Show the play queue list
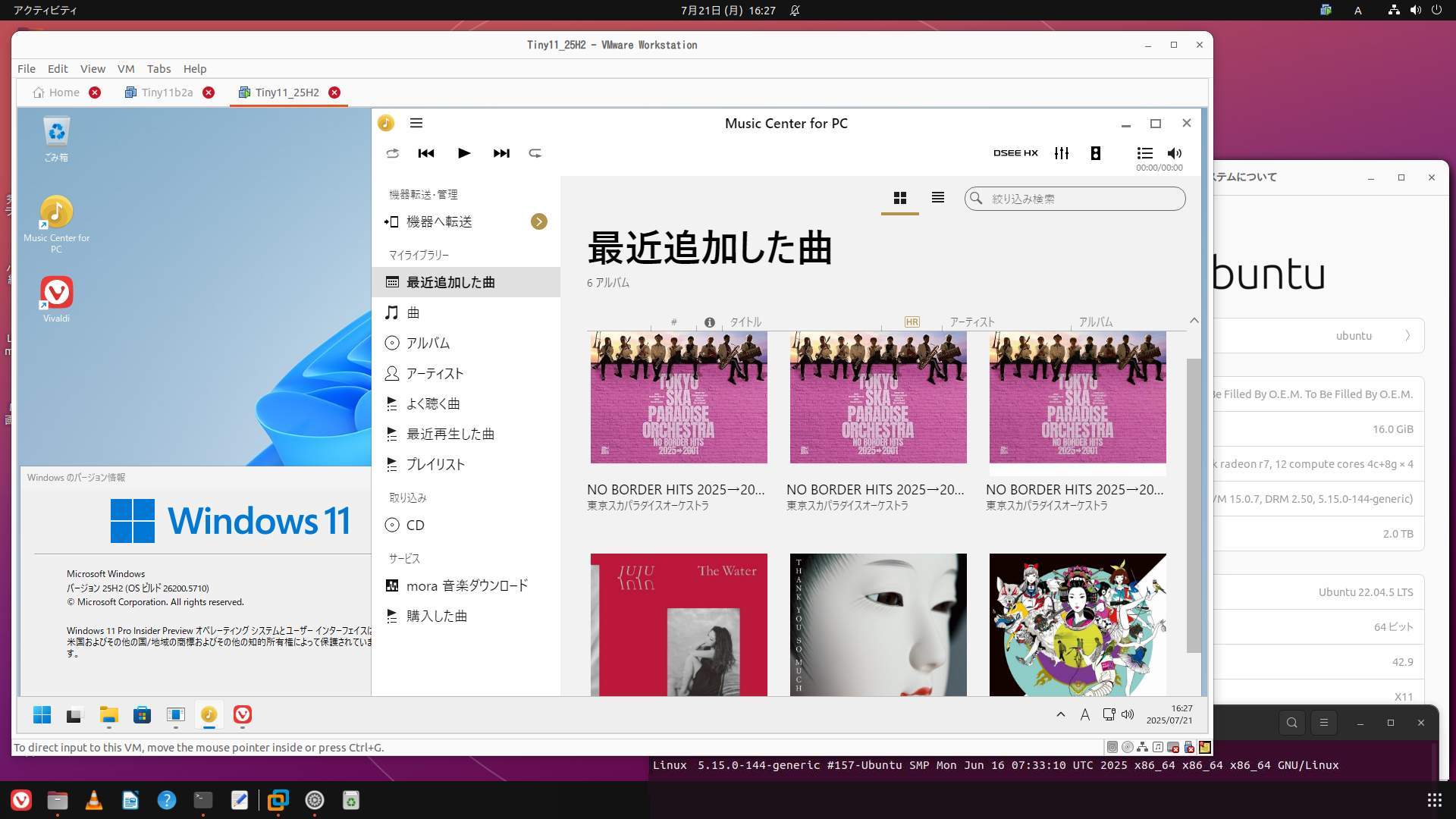 point(1145,153)
